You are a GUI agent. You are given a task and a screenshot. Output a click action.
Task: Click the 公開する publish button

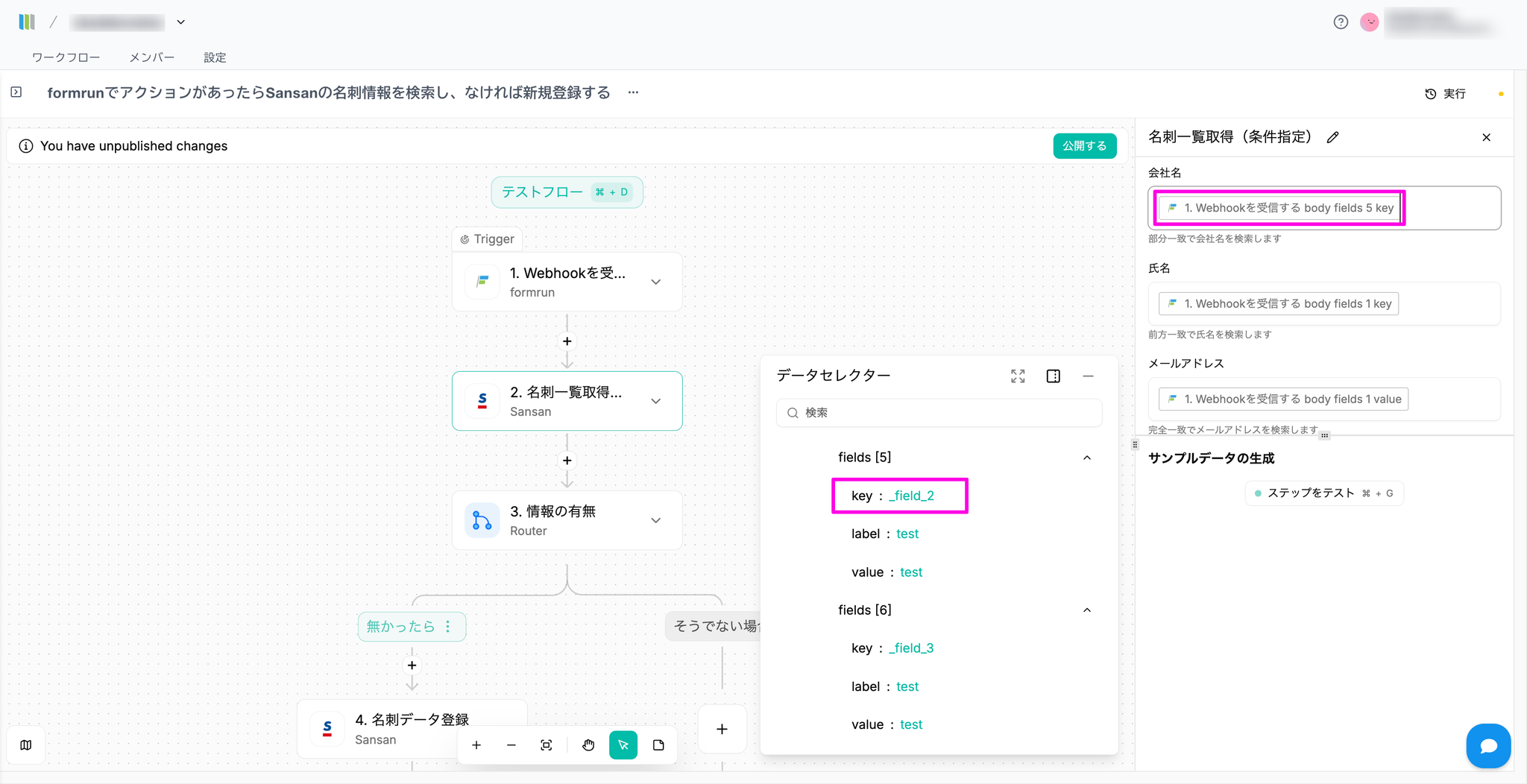click(1084, 146)
